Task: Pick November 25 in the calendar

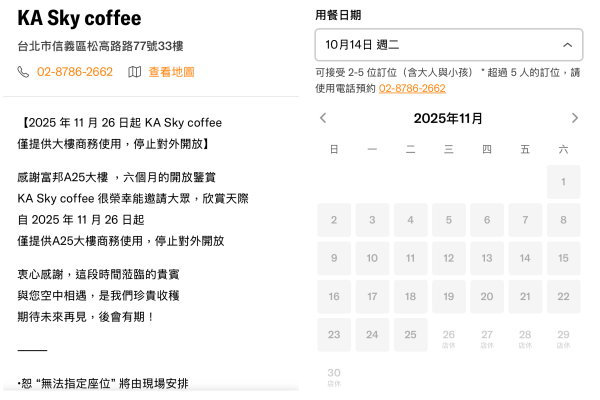Action: coord(411,335)
